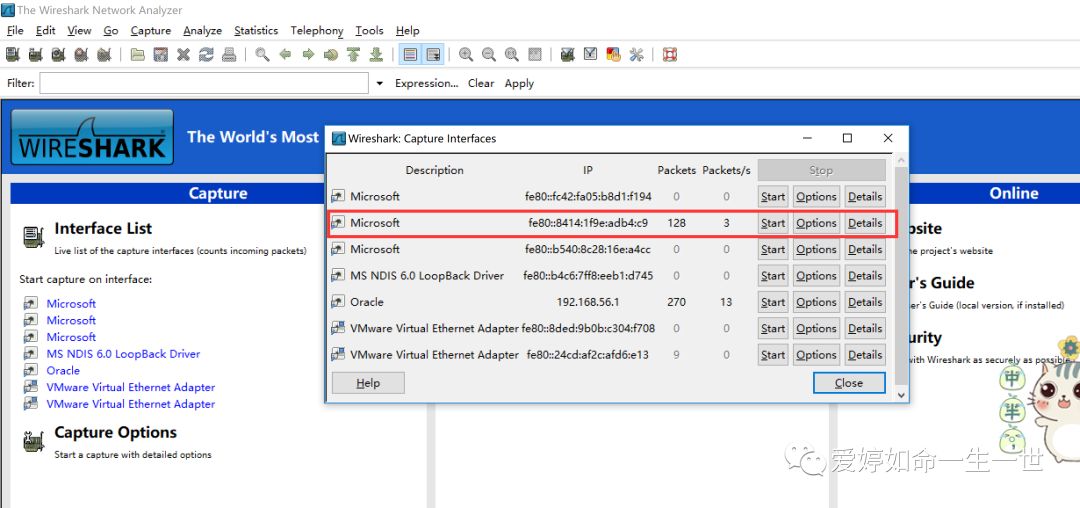
Task: Click the Interface List card icon
Action: point(33,237)
